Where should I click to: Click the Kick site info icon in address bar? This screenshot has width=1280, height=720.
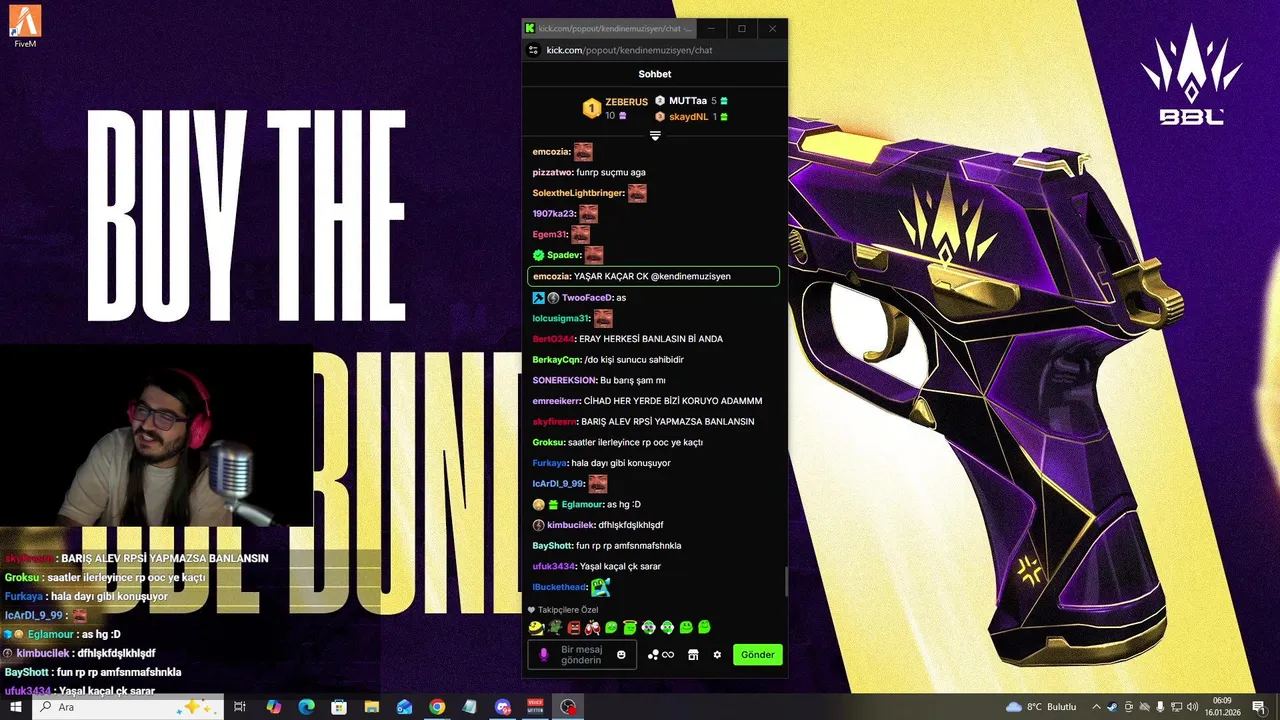click(533, 50)
